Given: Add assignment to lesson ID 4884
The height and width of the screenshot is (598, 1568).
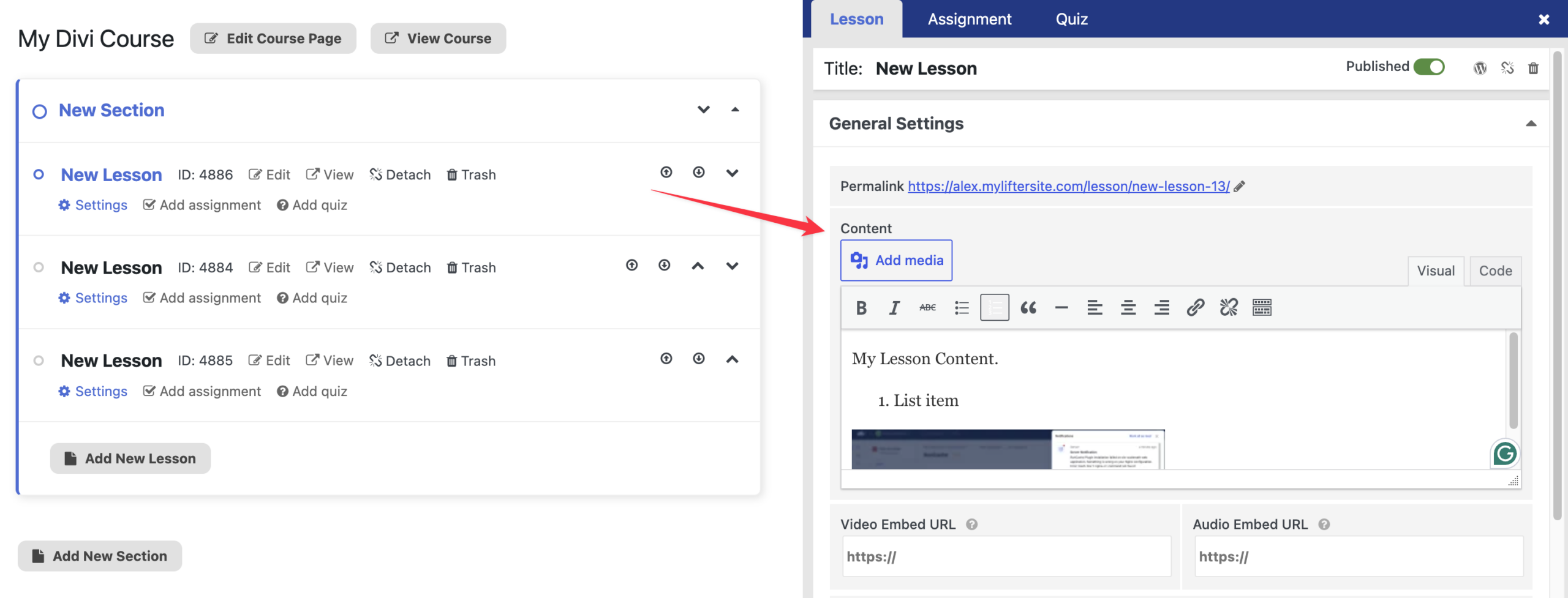Looking at the screenshot, I should pos(202,298).
